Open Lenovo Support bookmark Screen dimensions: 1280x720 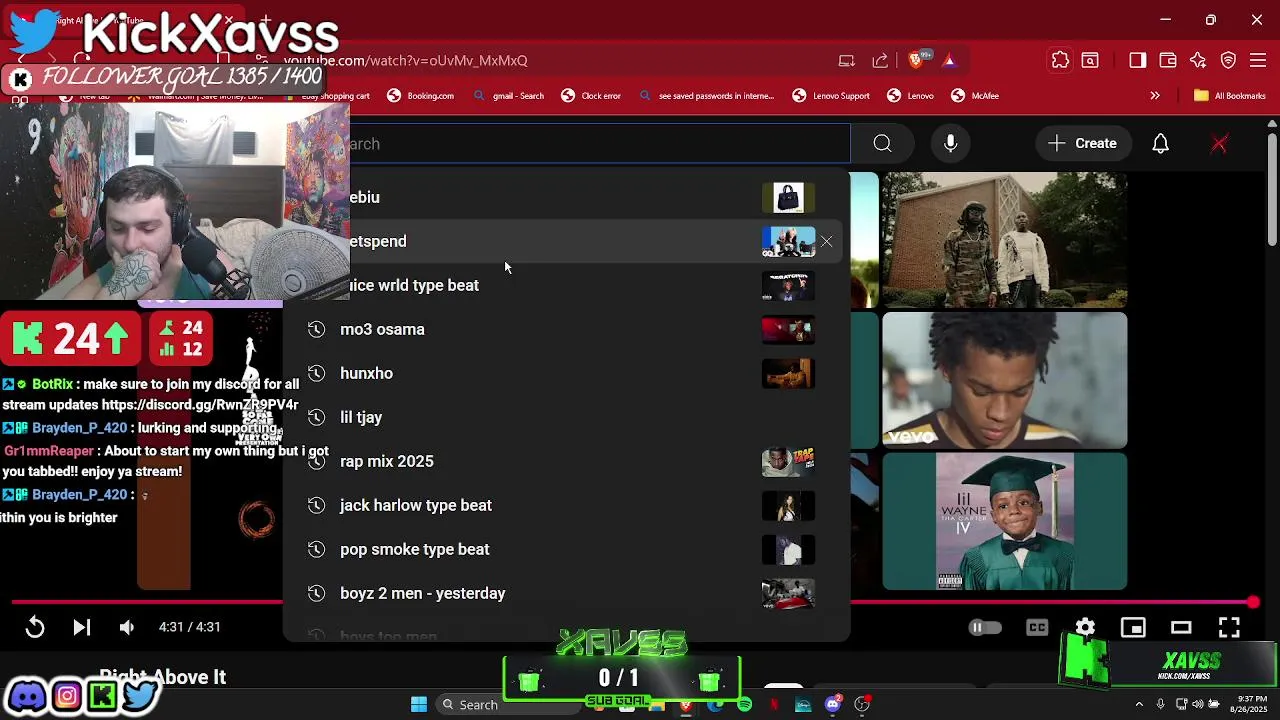[x=831, y=96]
